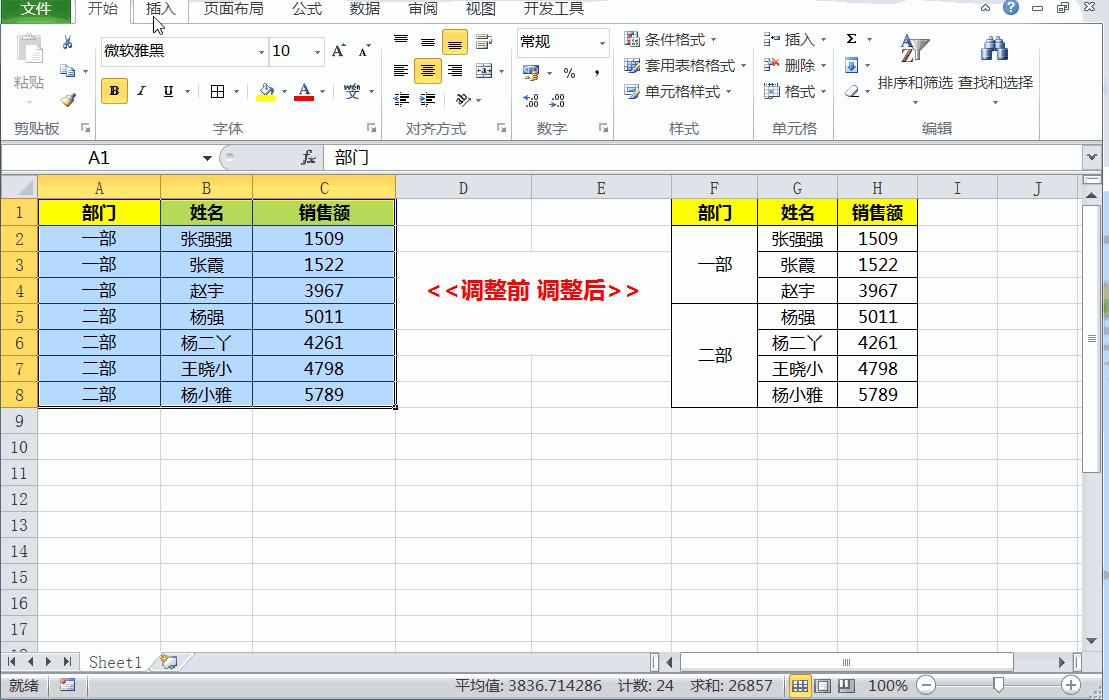Toggle italic formatting
1109x700 pixels.
pyautogui.click(x=140, y=90)
